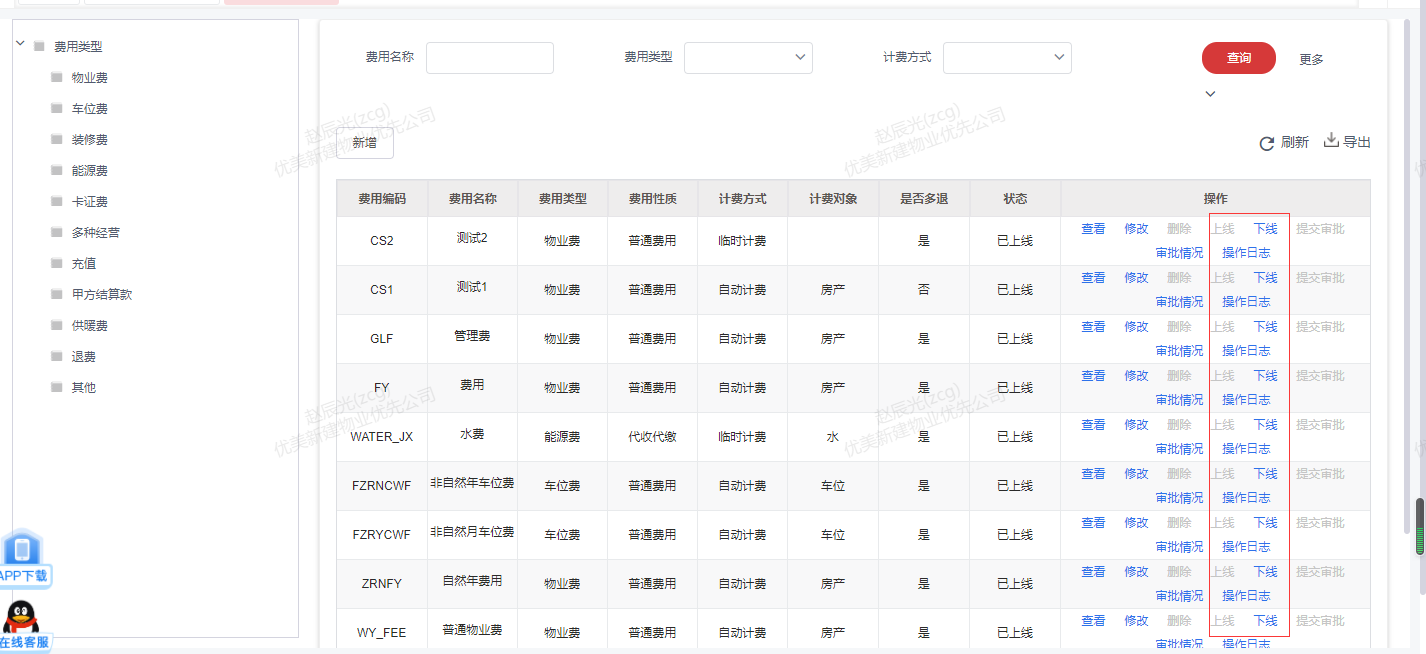
Task: Select 退费 in the fee type tree
Action: click(x=84, y=357)
